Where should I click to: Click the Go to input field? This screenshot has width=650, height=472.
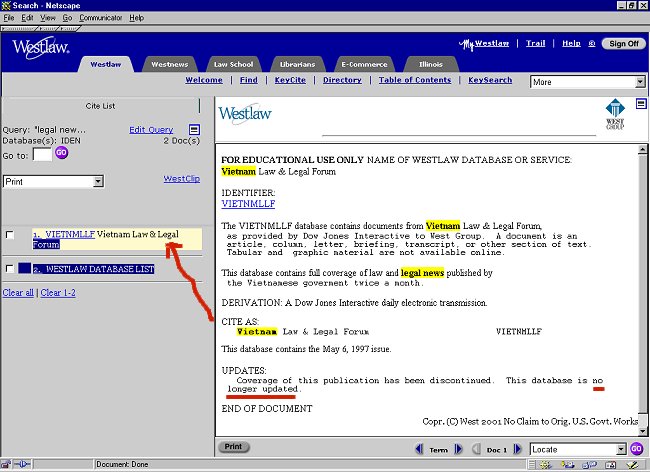pos(42,155)
